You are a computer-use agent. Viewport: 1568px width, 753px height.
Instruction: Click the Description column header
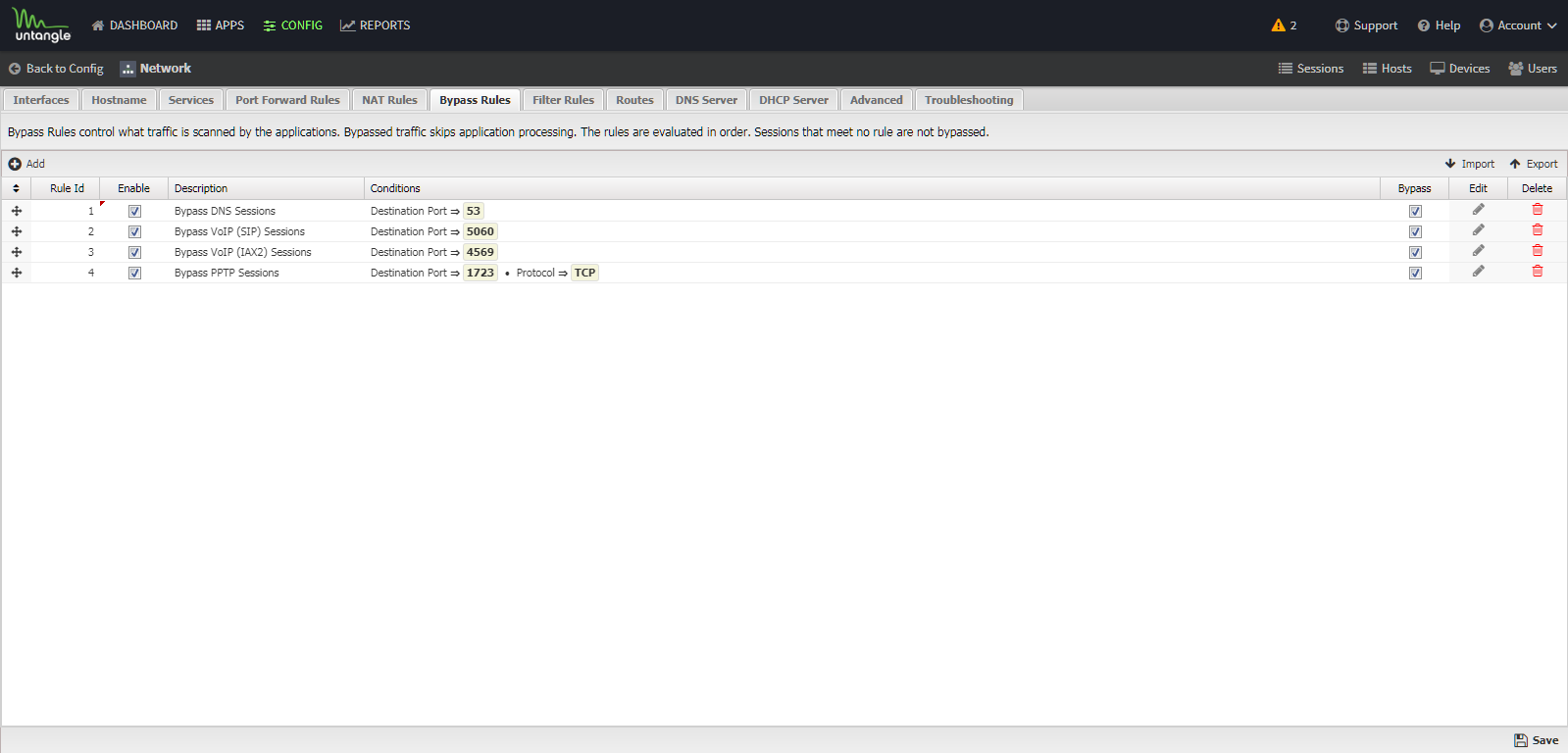coord(201,188)
